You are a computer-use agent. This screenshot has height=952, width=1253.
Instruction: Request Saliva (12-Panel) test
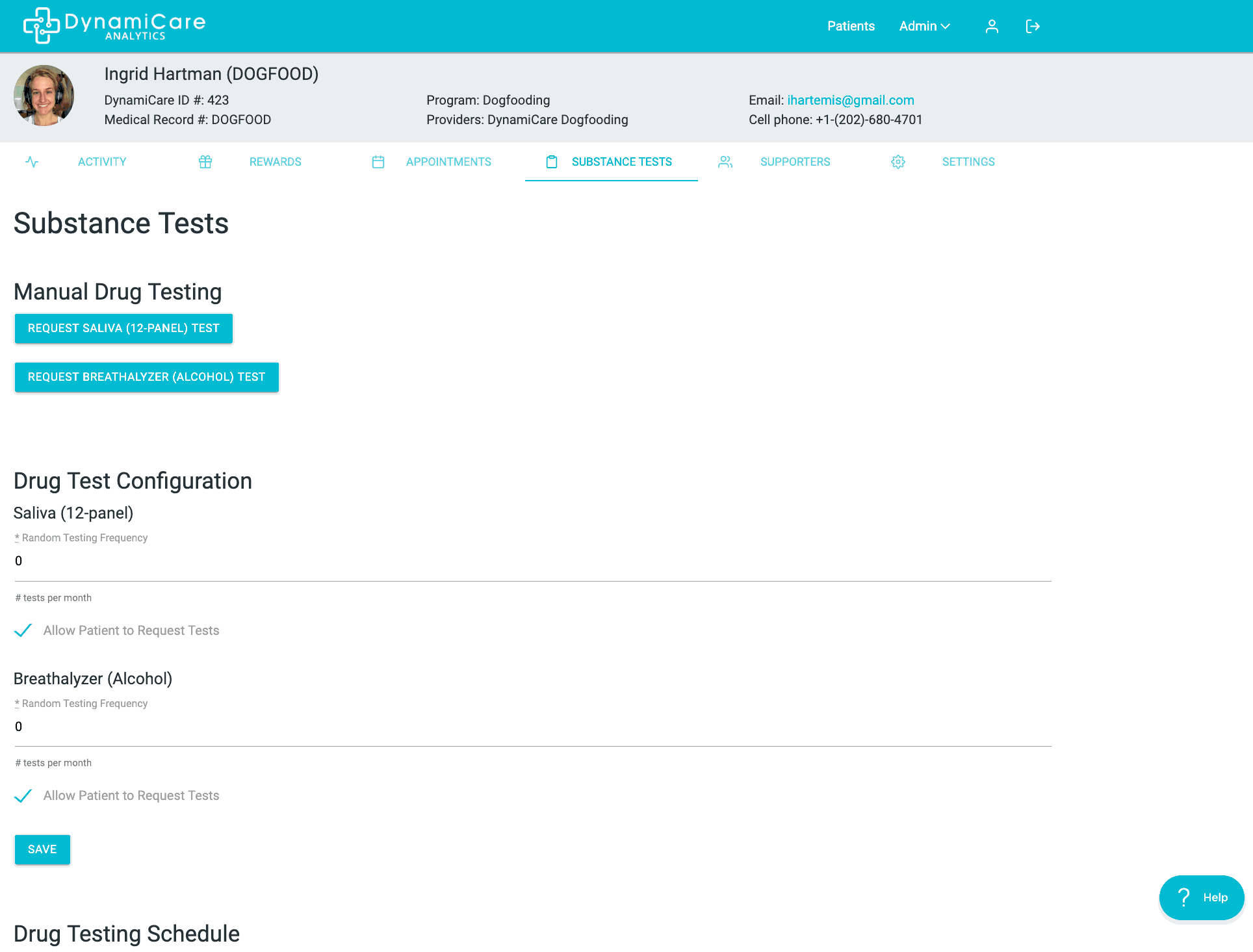[123, 328]
